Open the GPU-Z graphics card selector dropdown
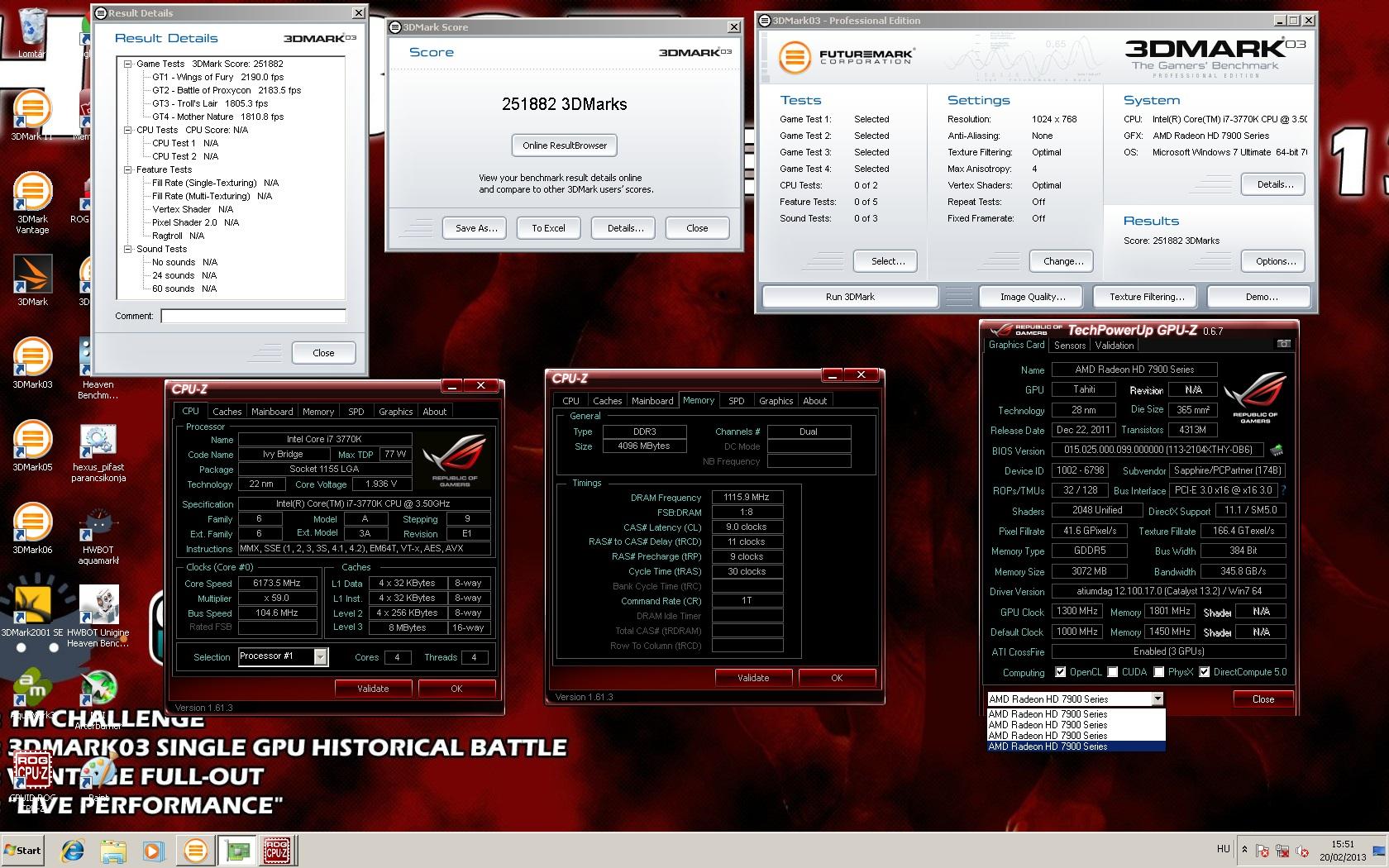Viewport: 1389px width, 868px height. point(1157,699)
